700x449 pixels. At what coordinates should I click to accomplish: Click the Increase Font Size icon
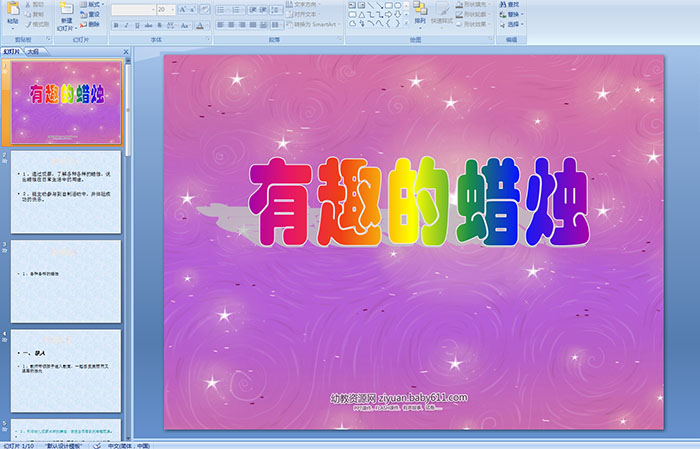coord(178,9)
